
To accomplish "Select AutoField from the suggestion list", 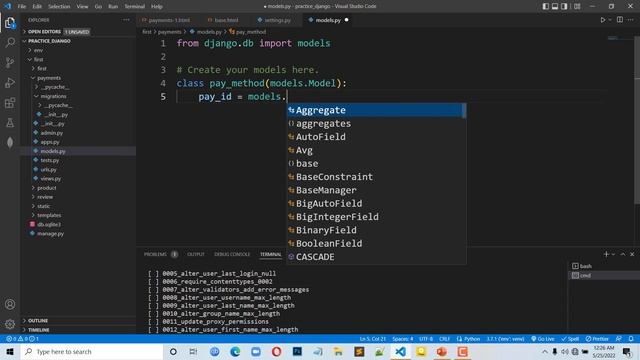I will click(x=376, y=137).
